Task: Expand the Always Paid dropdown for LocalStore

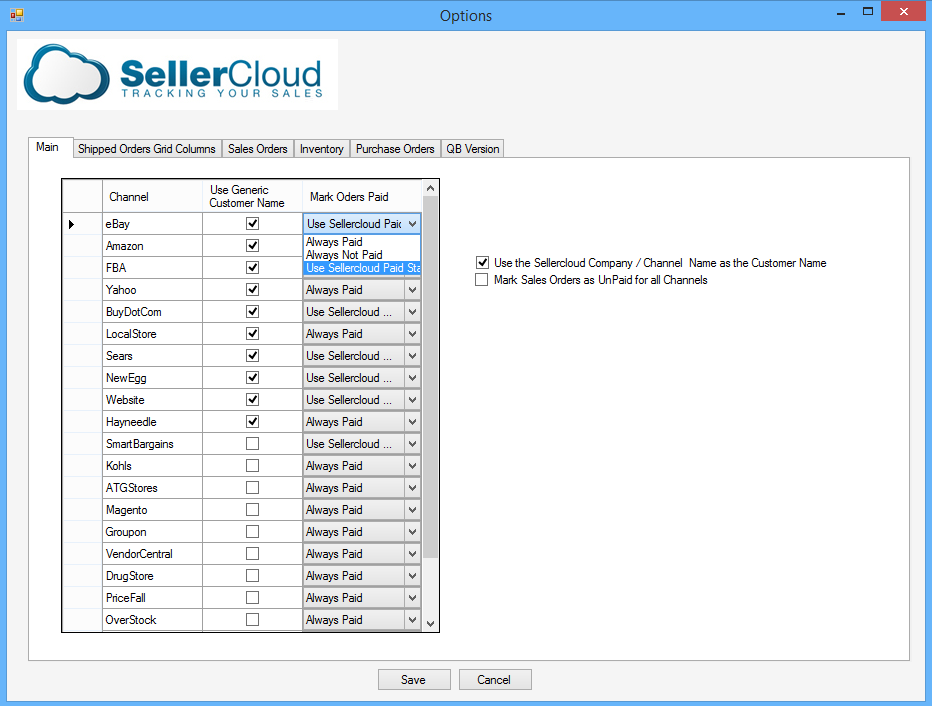Action: click(412, 333)
